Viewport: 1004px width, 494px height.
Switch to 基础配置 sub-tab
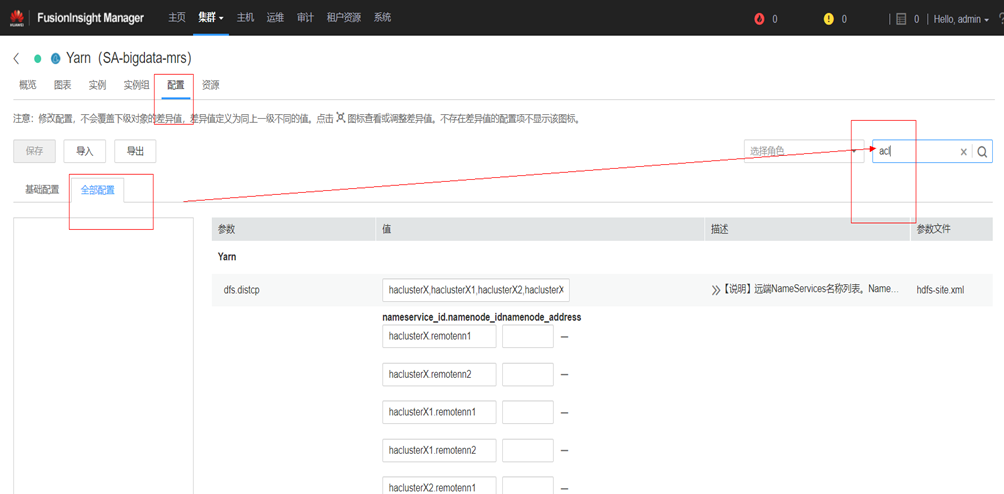click(x=42, y=190)
